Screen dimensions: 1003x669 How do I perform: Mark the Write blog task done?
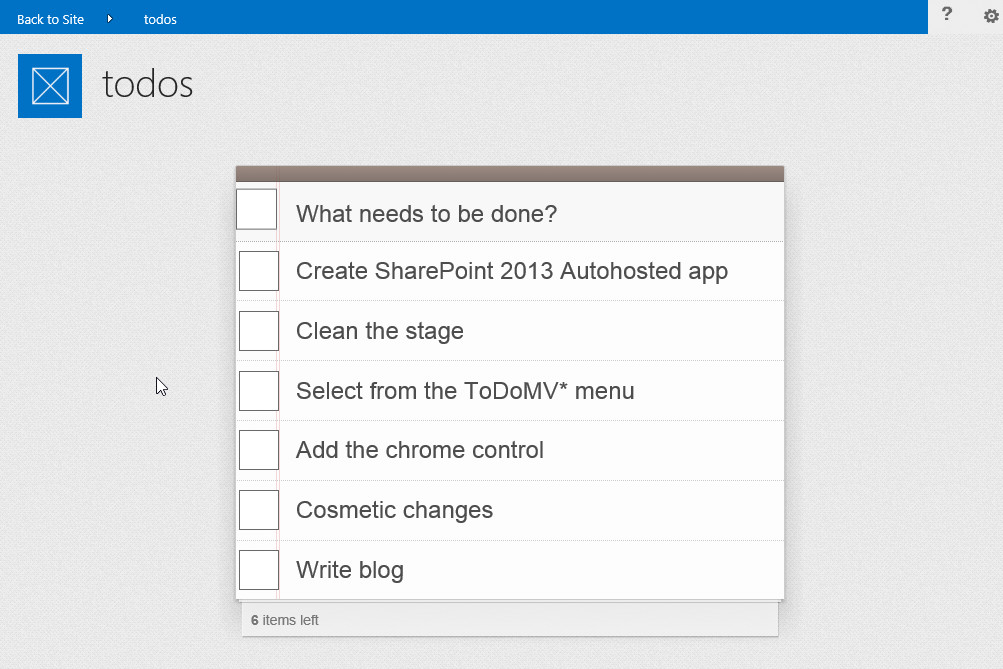(258, 570)
